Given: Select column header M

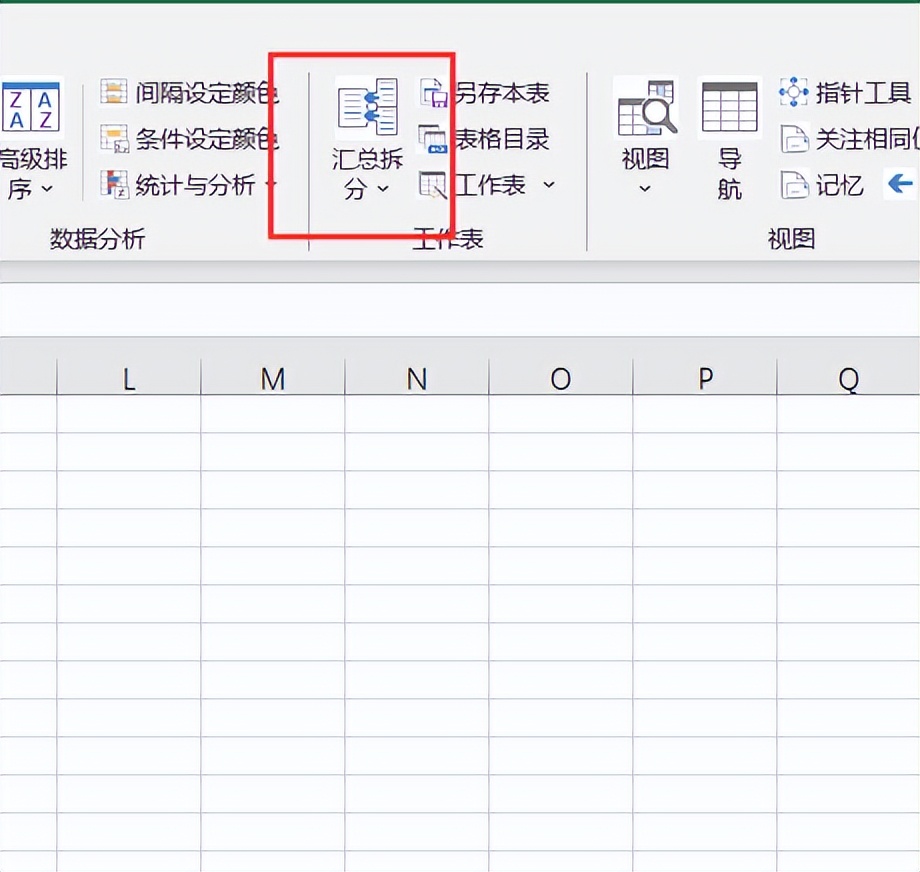Looking at the screenshot, I should click(275, 379).
